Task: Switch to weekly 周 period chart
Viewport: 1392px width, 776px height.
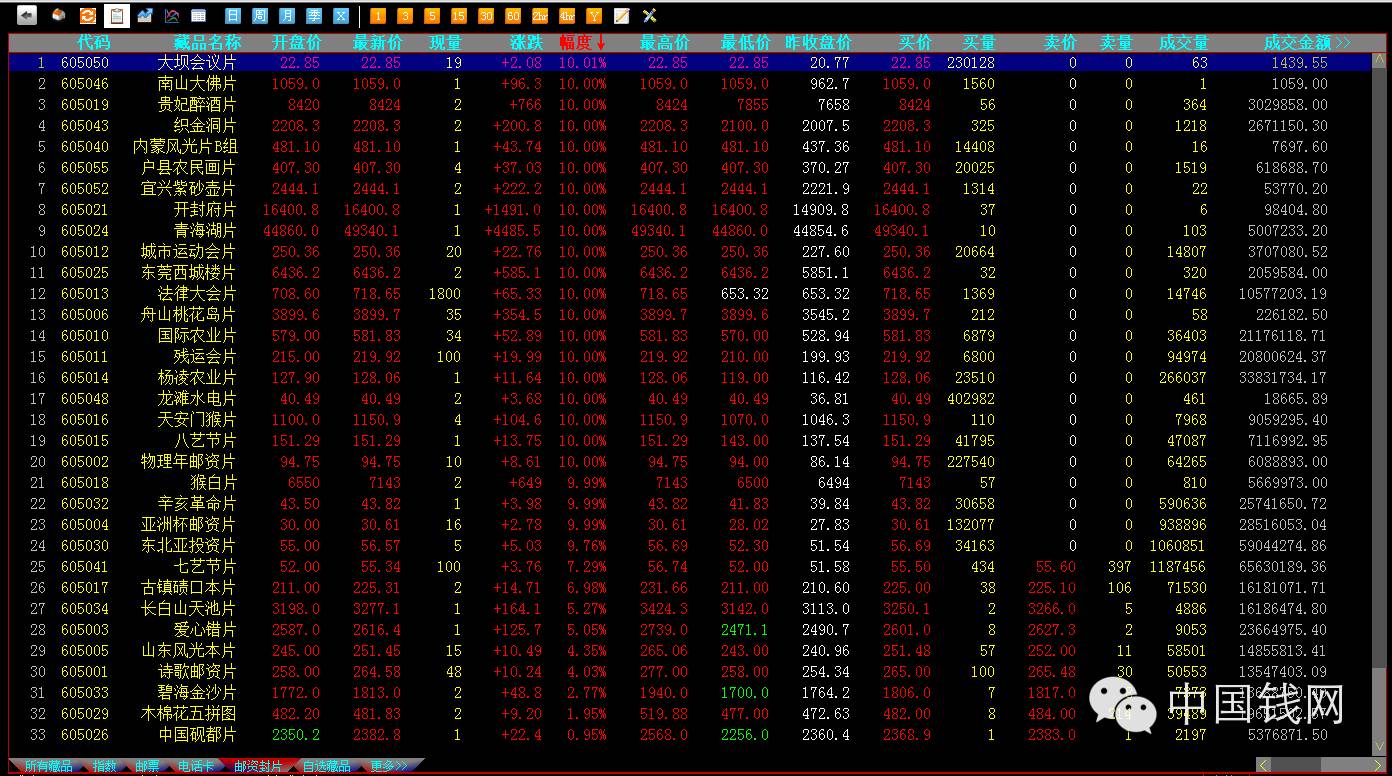Action: tap(260, 16)
